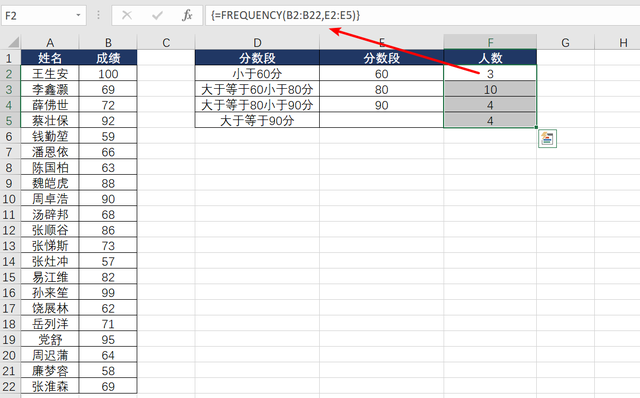
Task: Select the name cell 薛佛世
Action: coord(50,105)
